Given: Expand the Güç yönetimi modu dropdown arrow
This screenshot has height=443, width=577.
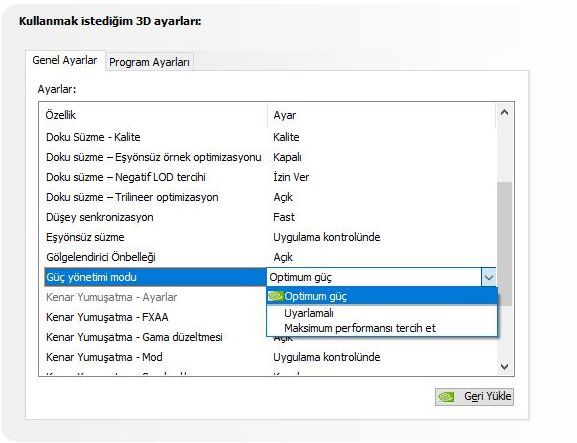Looking at the screenshot, I should click(489, 277).
